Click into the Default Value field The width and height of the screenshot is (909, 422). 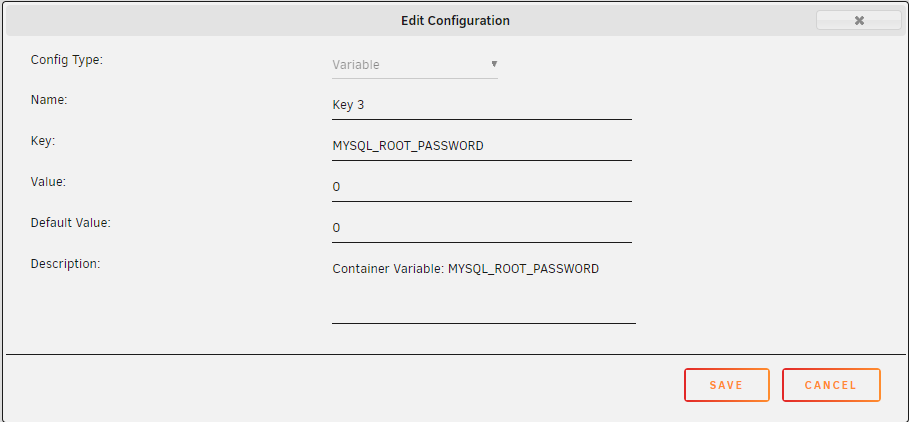[x=481, y=228]
